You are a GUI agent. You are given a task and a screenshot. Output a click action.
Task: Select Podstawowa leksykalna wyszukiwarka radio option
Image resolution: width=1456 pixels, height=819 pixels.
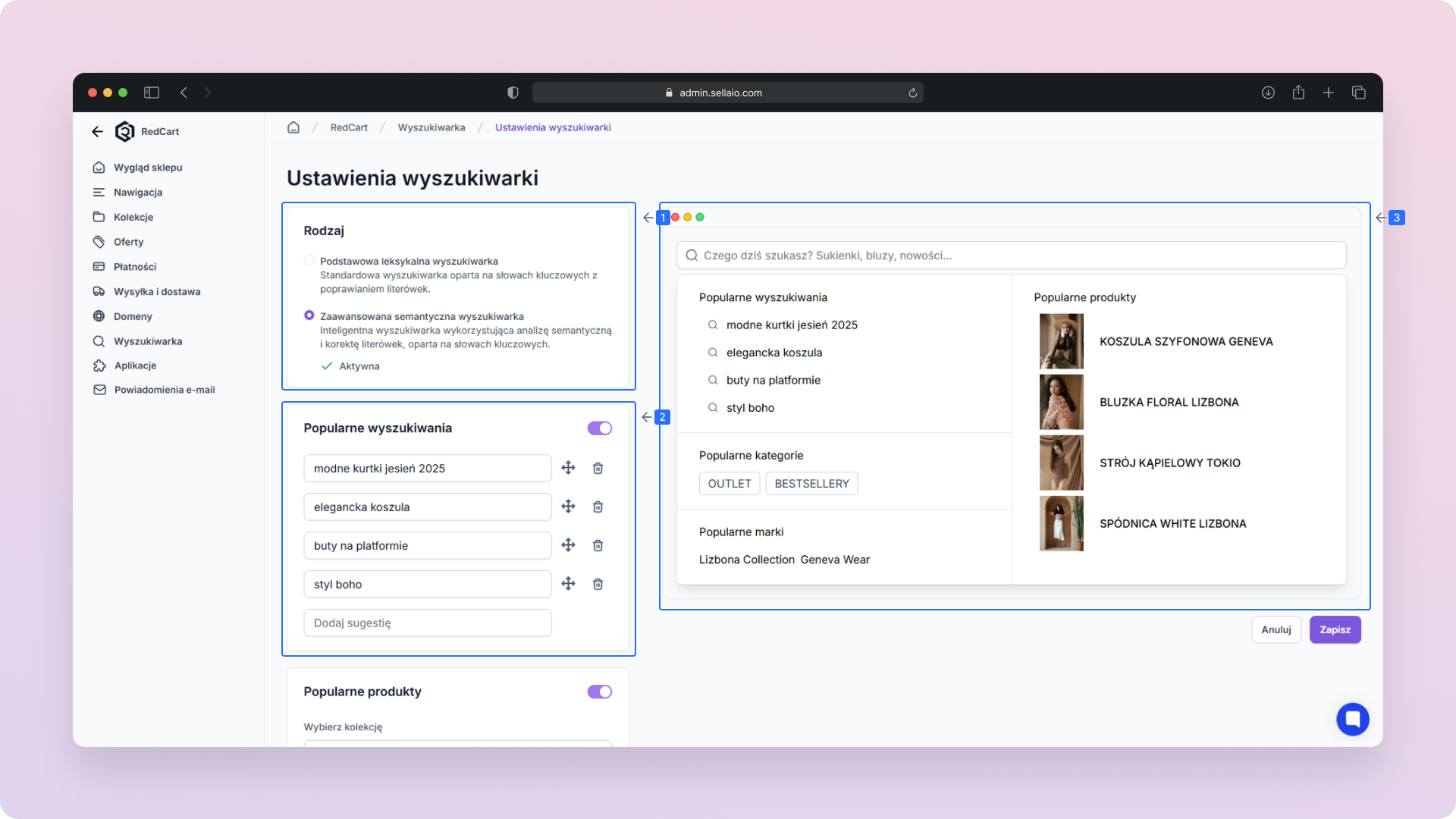tap(309, 260)
